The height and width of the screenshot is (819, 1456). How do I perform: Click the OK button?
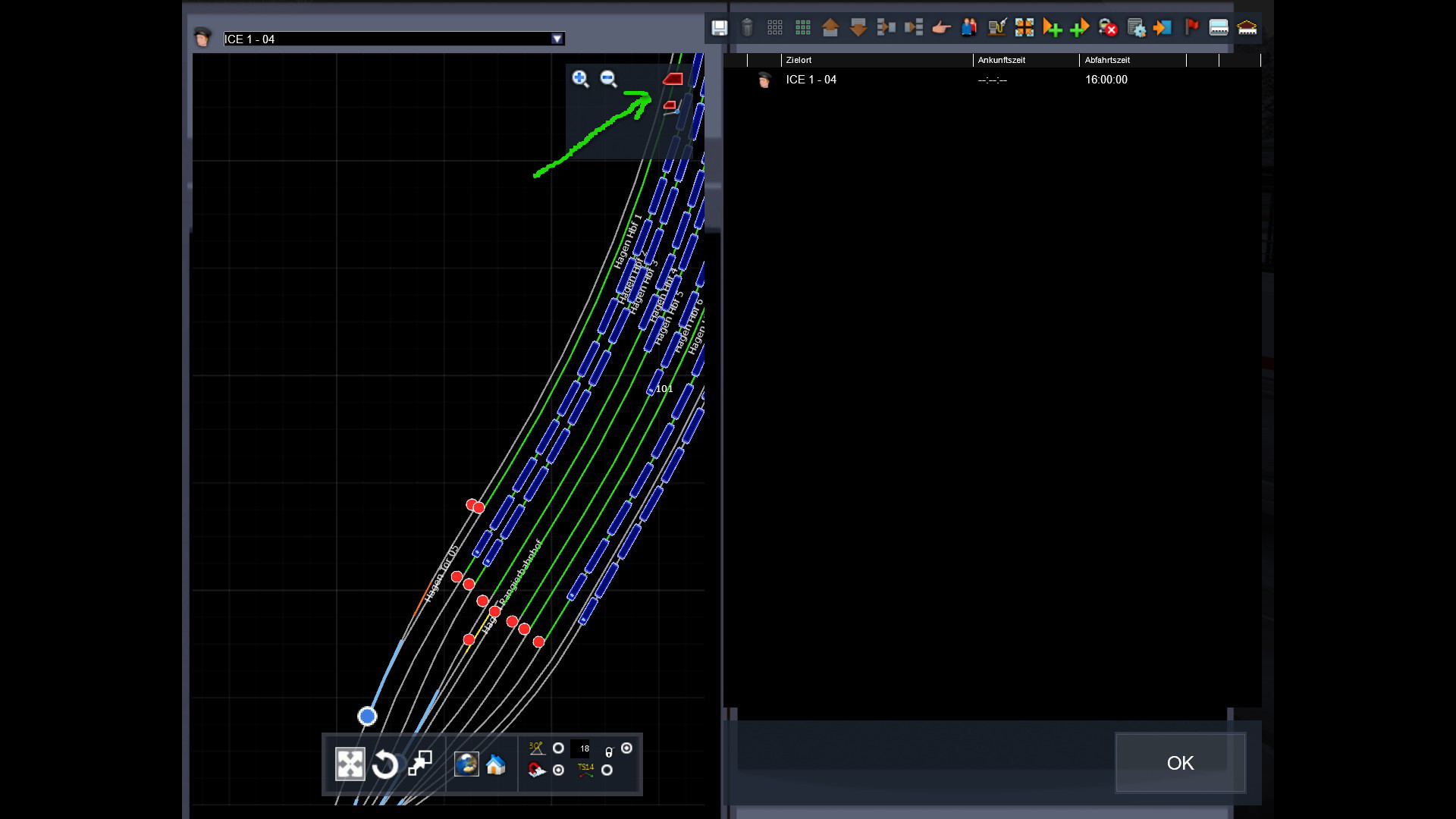point(1180,763)
